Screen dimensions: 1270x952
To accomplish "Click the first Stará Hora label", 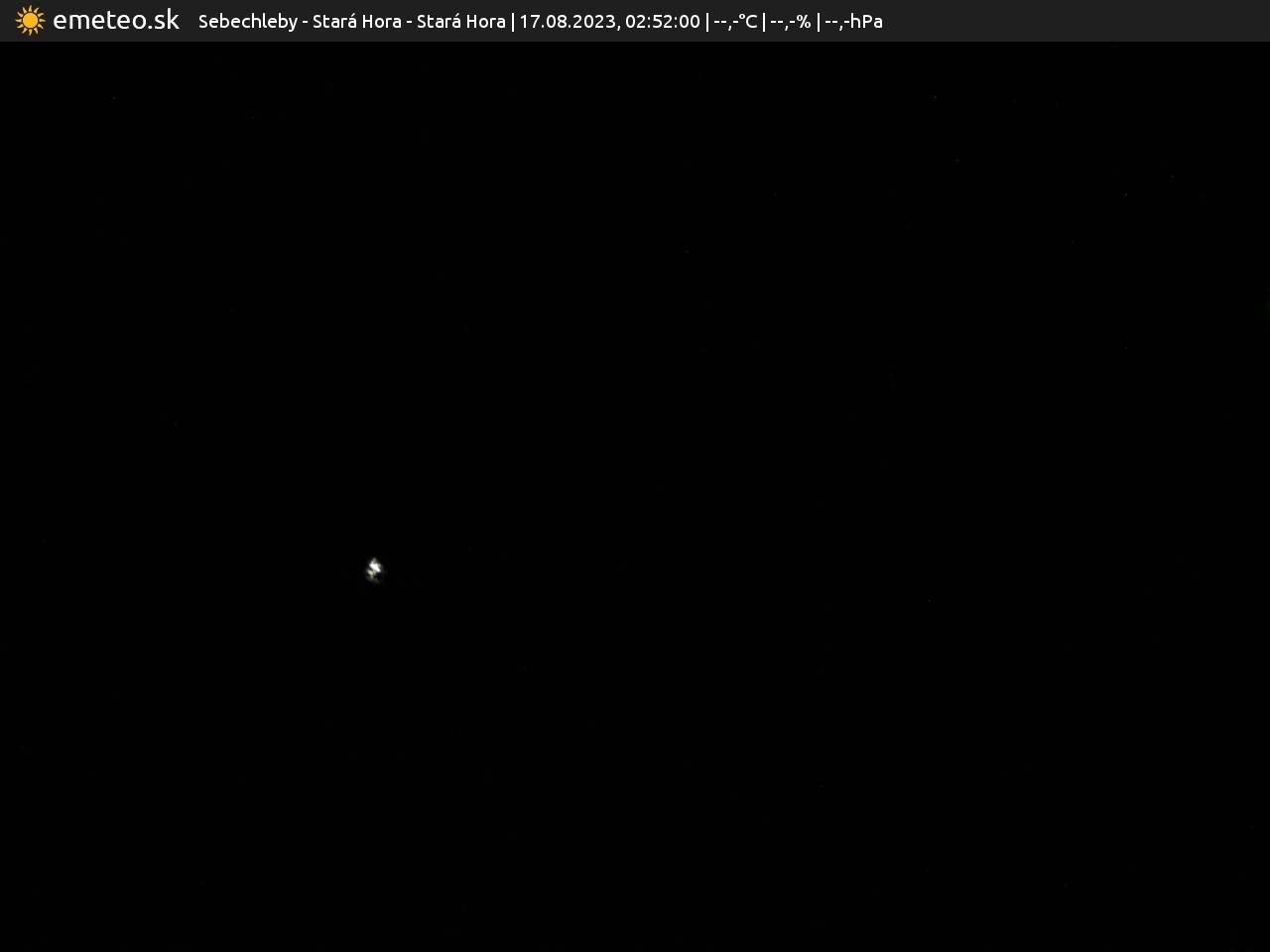I will [x=356, y=22].
